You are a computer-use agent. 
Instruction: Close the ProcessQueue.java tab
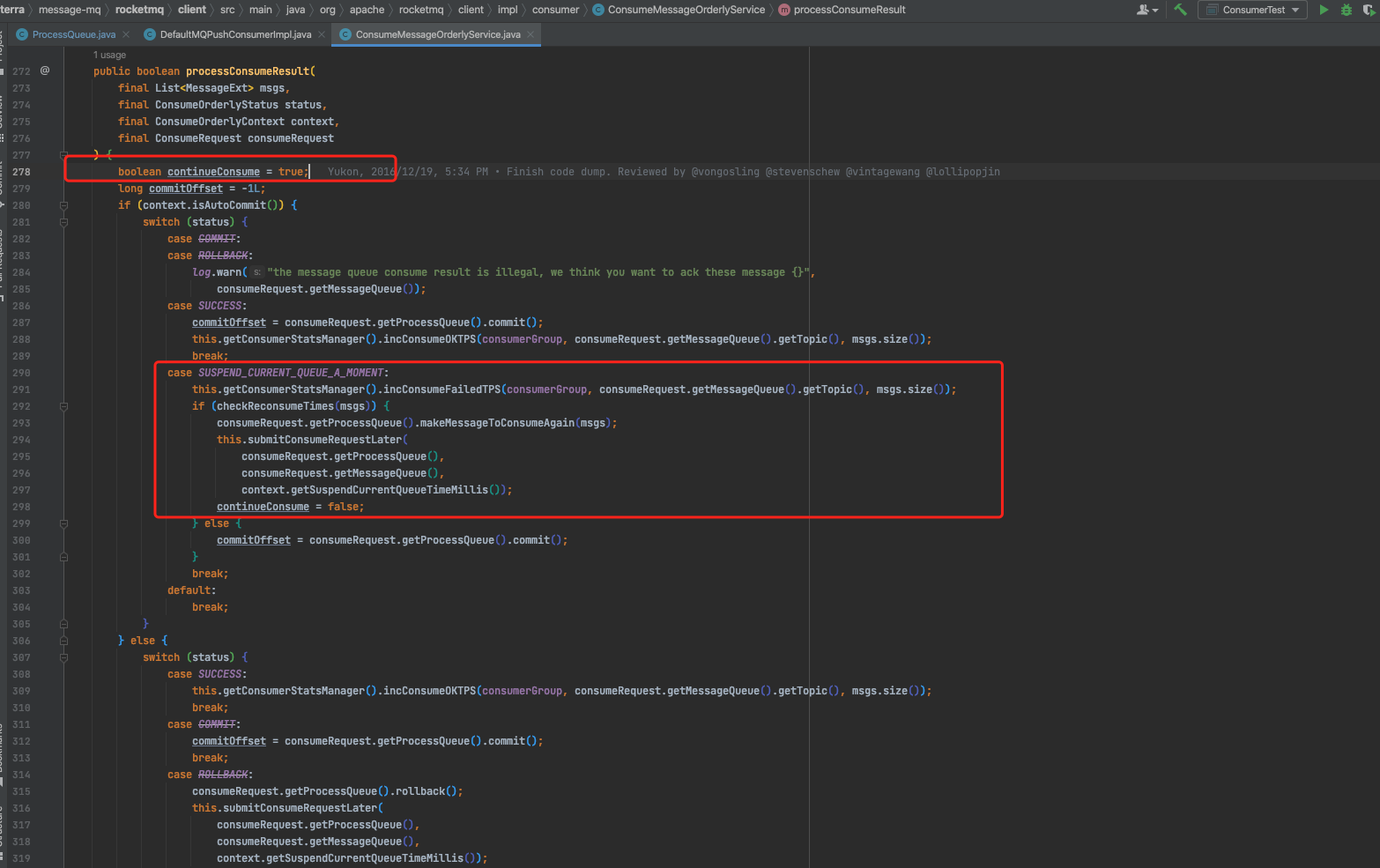coord(126,34)
